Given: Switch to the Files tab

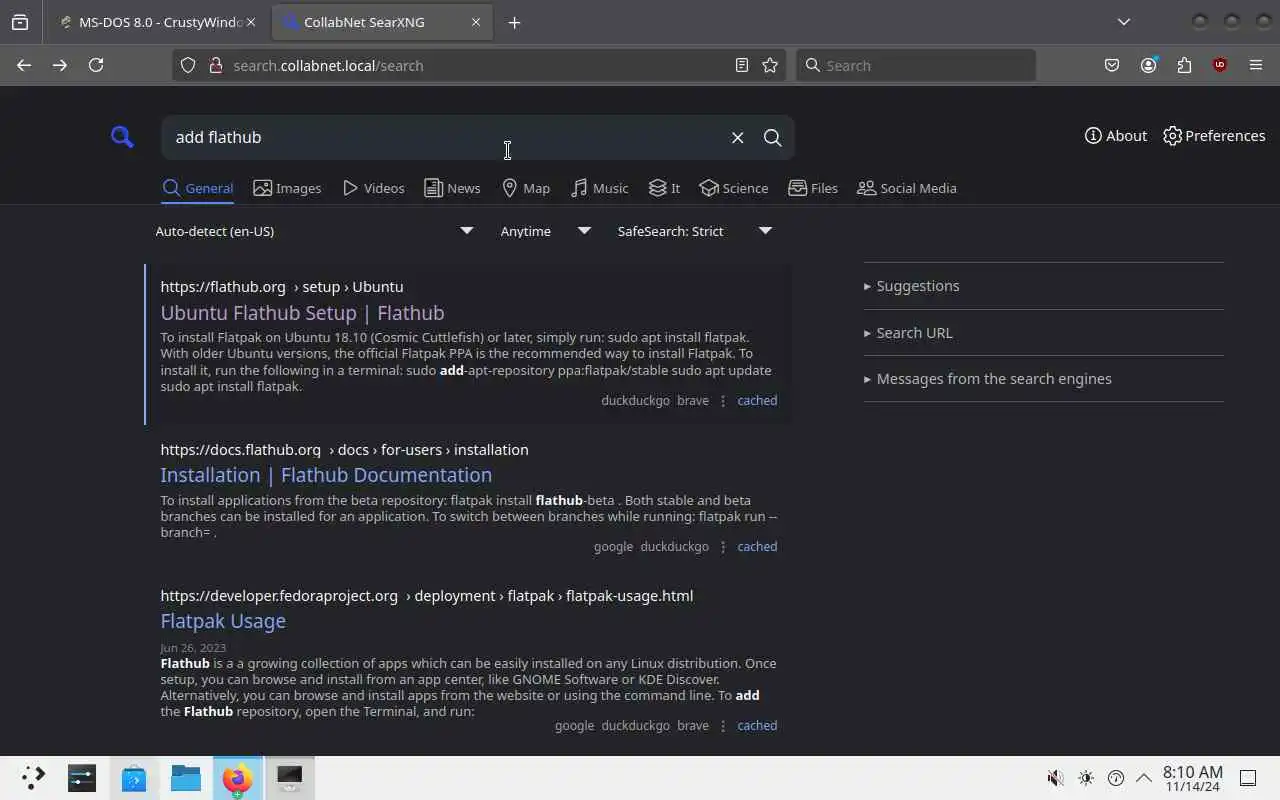Looking at the screenshot, I should point(813,188).
